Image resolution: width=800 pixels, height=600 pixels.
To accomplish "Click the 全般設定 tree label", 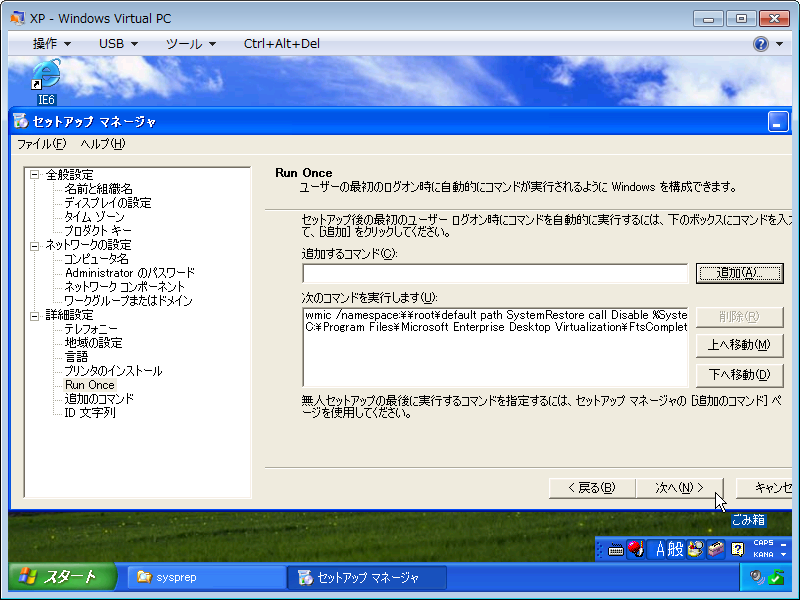I will (69, 175).
